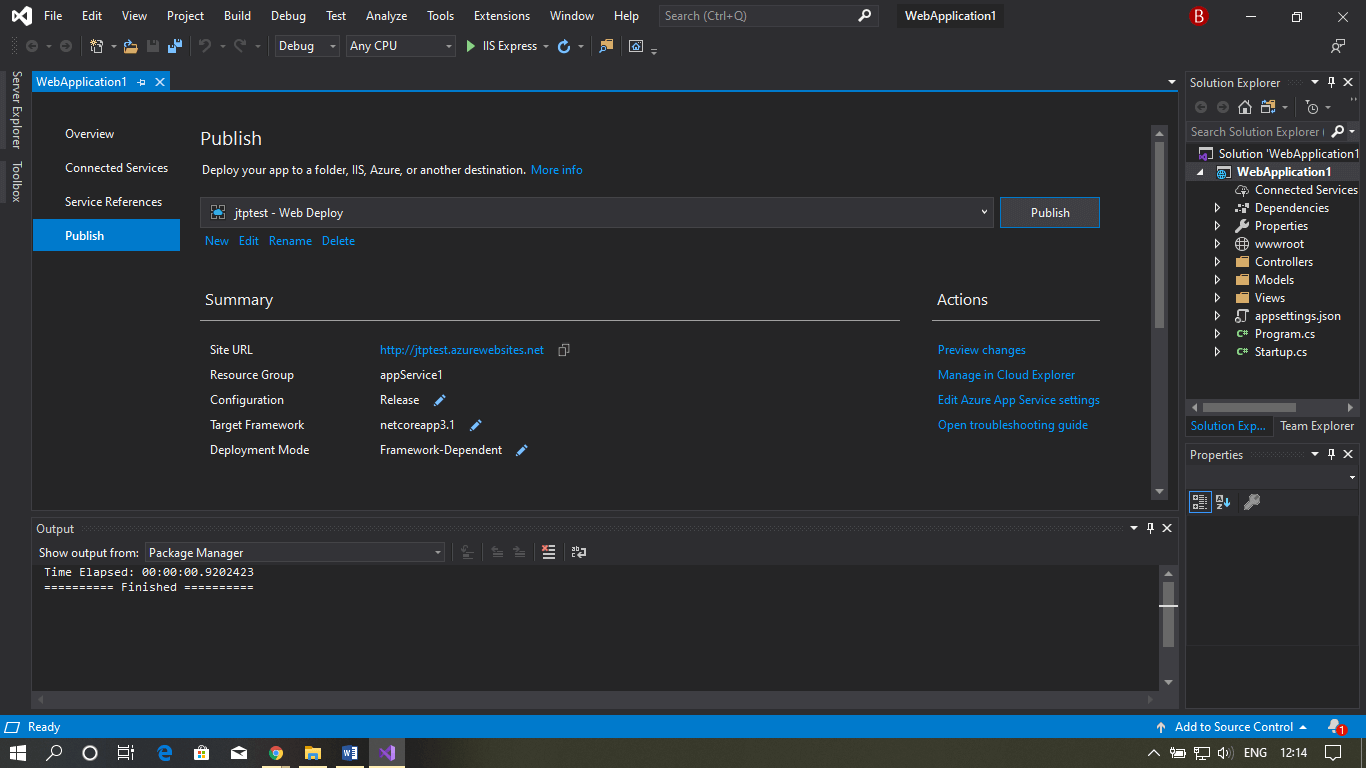1366x768 pixels.
Task: Select Connected Services in left navigation
Action: tap(116, 168)
